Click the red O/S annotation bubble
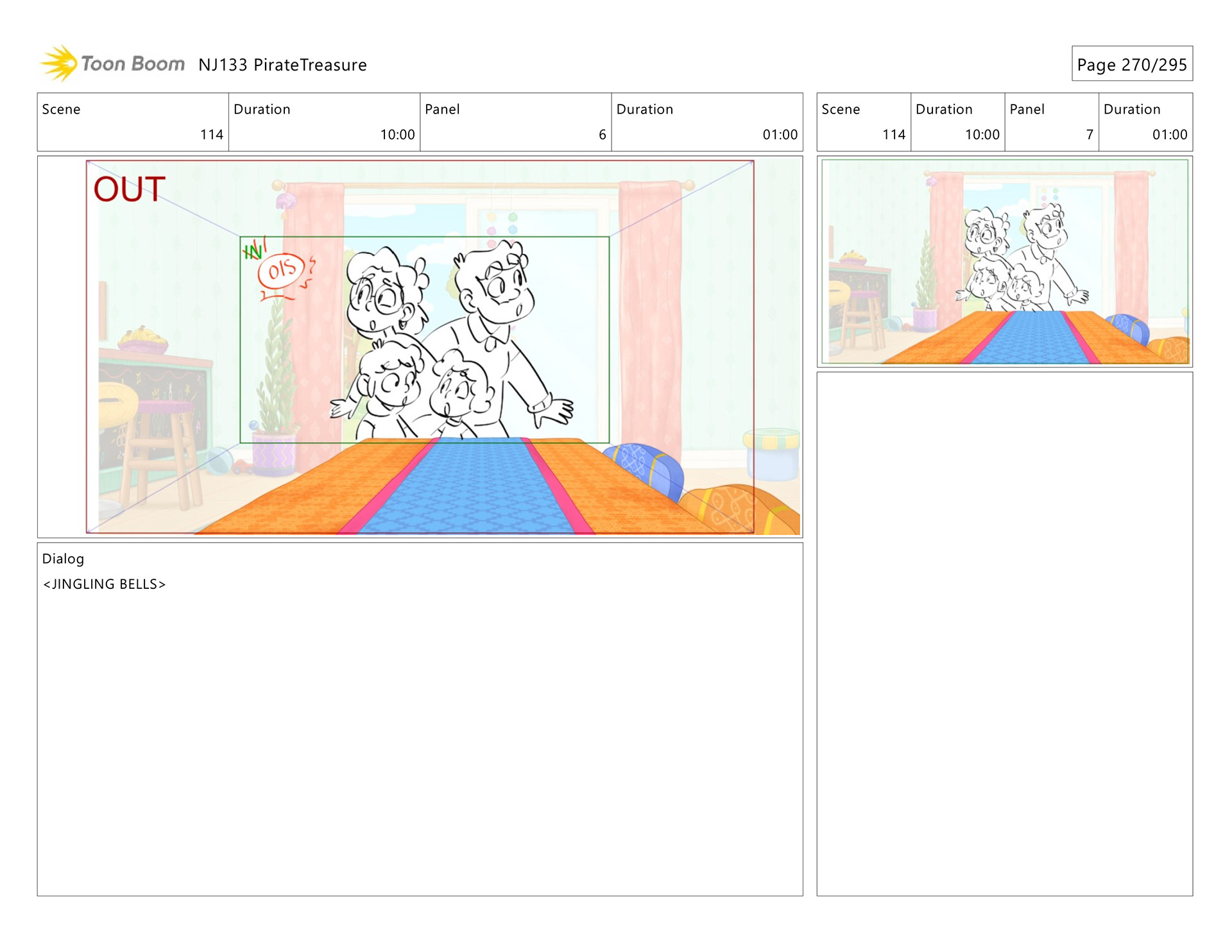Image resolution: width=1232 pixels, height=952 pixels. [282, 270]
